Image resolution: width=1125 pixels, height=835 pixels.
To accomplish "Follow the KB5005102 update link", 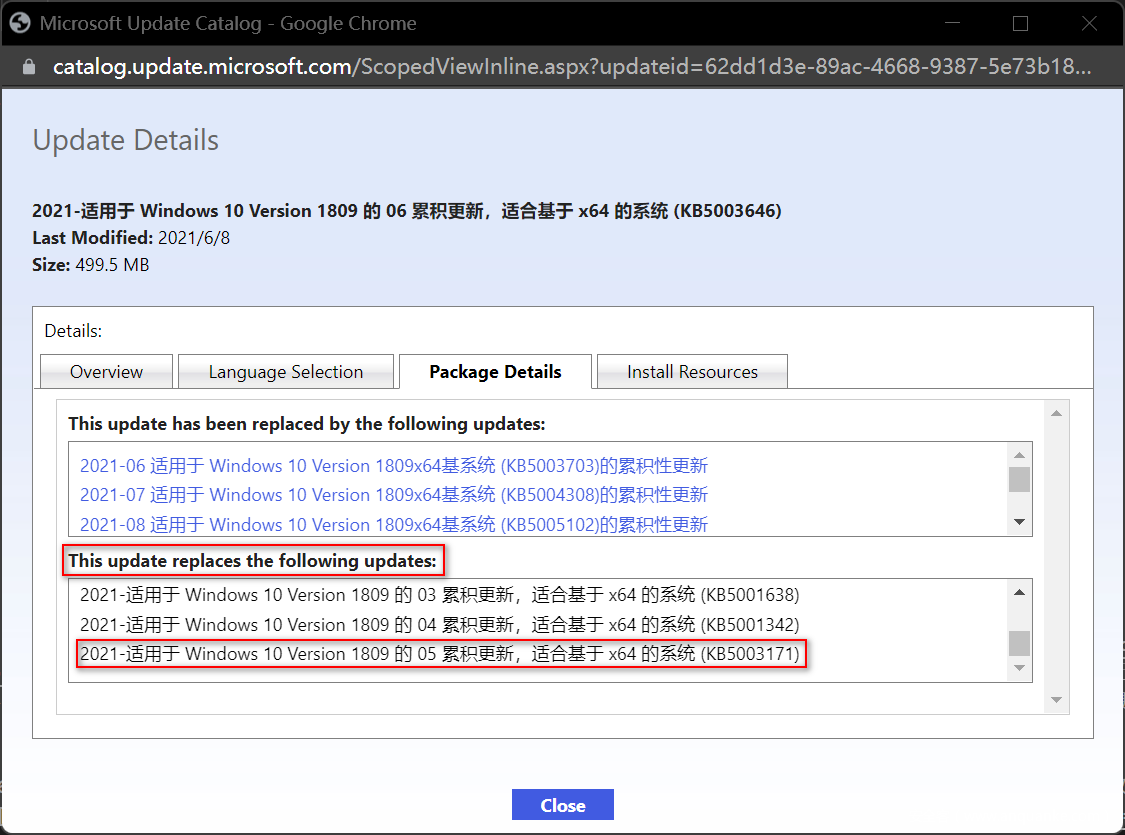I will coord(394,524).
